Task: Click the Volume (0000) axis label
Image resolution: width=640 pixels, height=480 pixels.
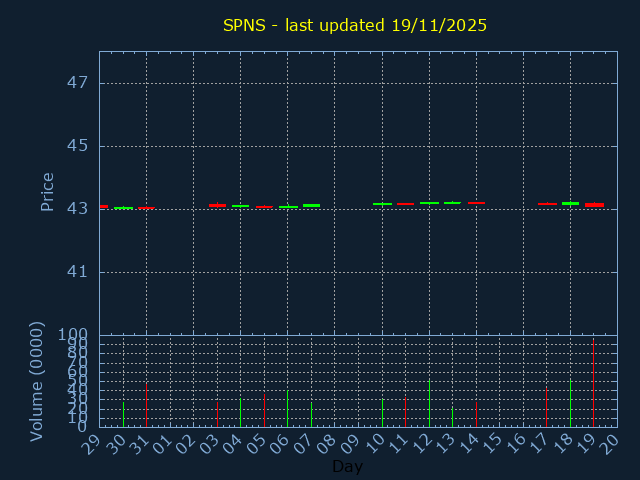Action: (37, 381)
